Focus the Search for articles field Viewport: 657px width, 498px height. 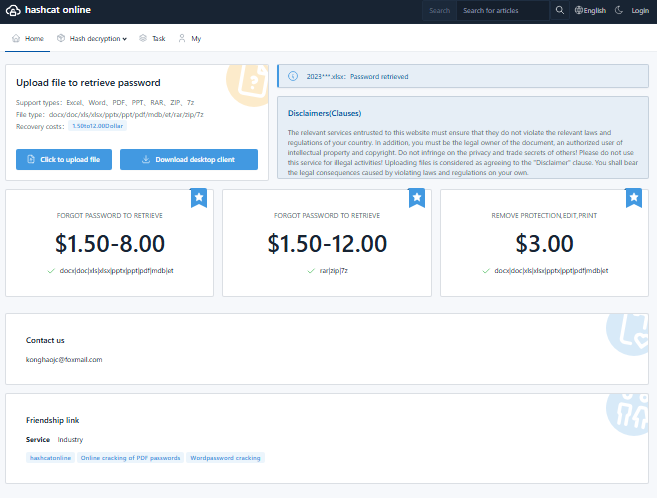coord(503,10)
